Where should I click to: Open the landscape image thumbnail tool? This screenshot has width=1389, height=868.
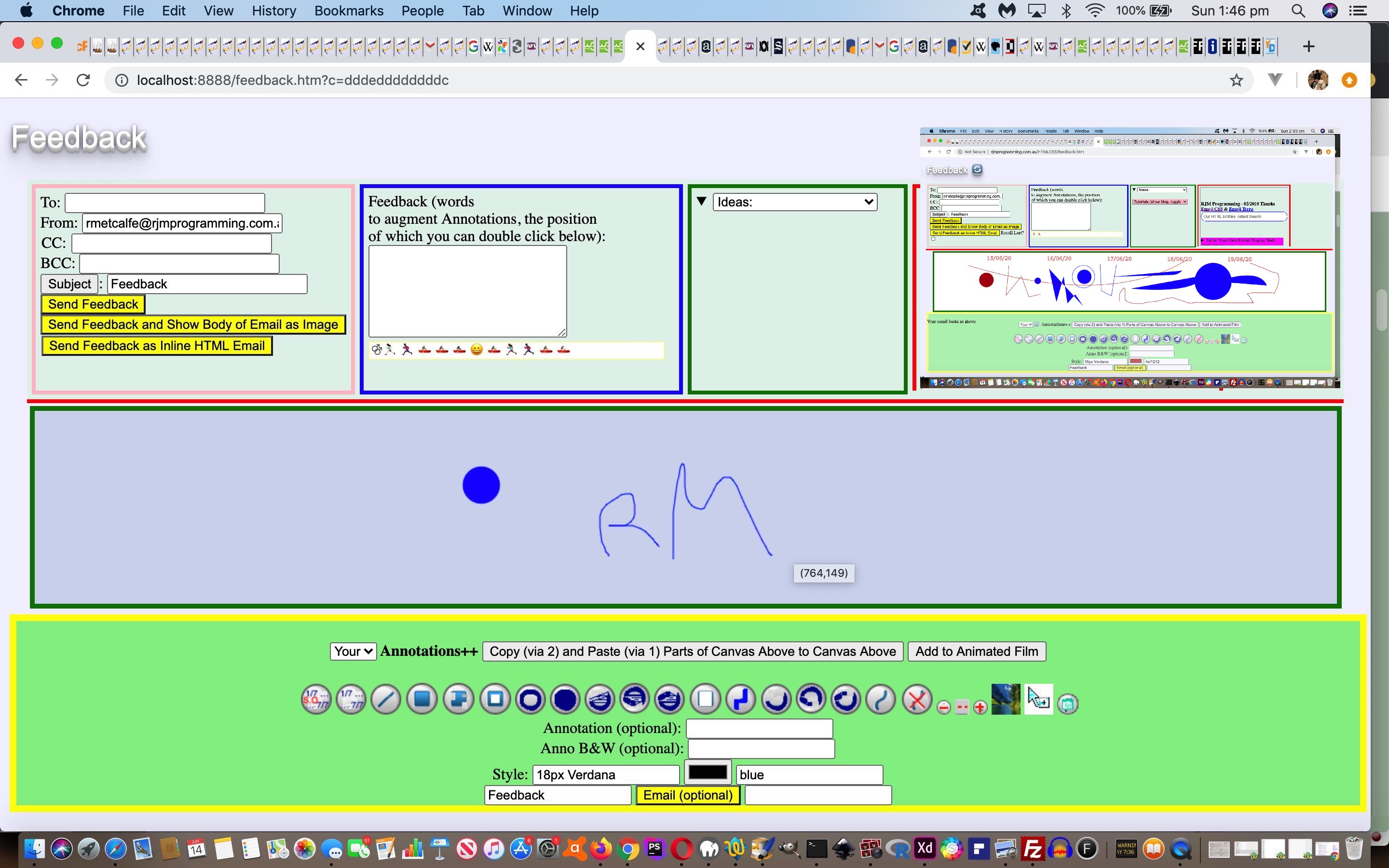pyautogui.click(x=1006, y=699)
